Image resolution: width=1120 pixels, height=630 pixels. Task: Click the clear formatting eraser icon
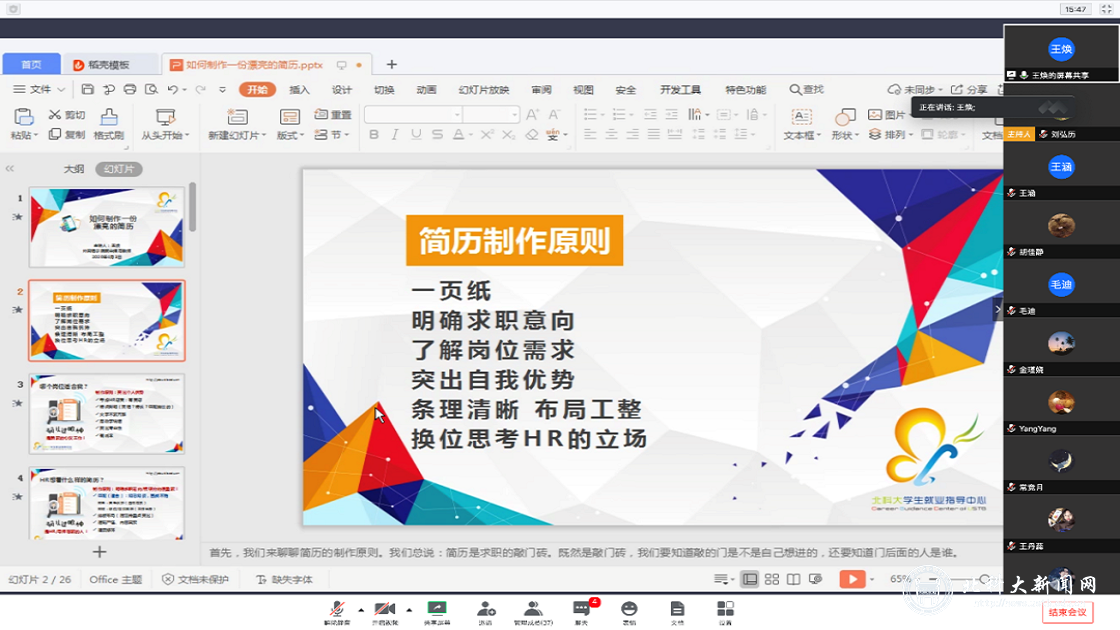click(x=531, y=134)
